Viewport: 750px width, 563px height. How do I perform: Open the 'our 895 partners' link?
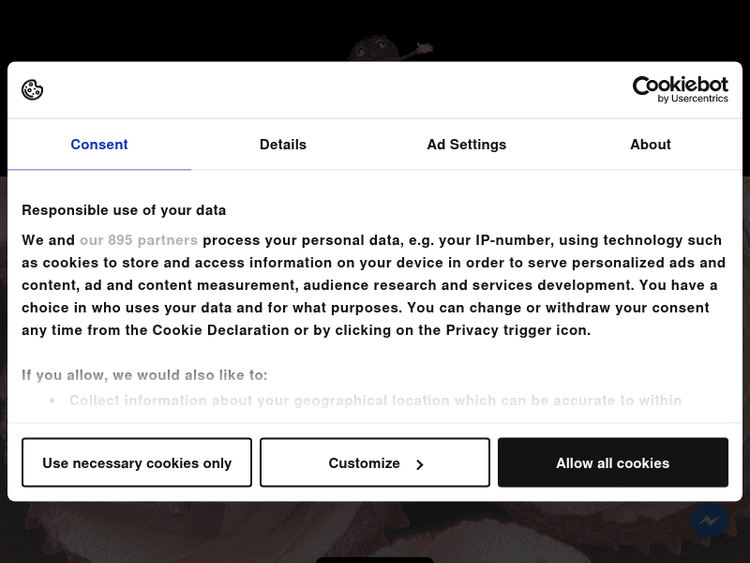coord(139,240)
